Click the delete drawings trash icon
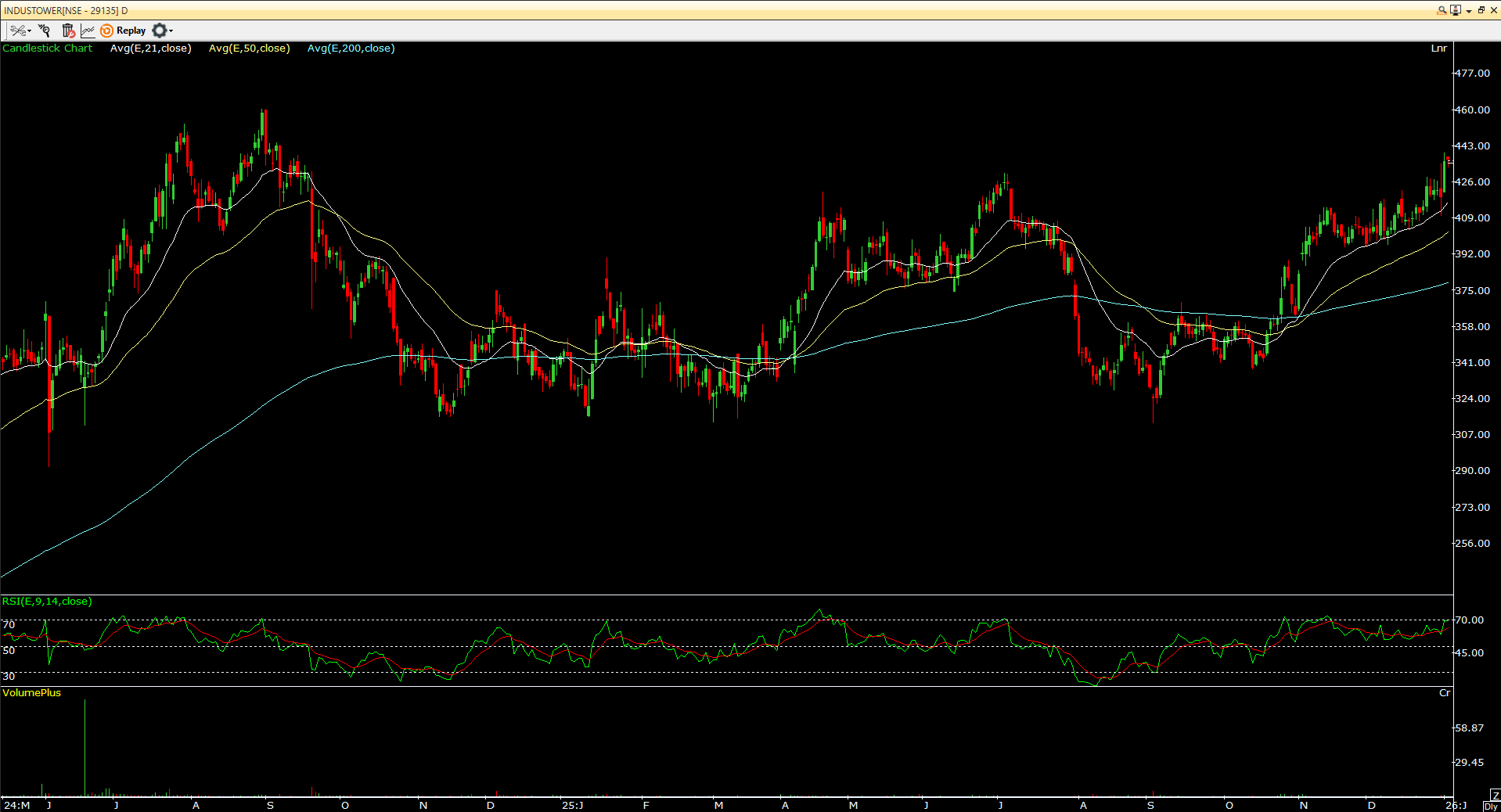 [67, 31]
